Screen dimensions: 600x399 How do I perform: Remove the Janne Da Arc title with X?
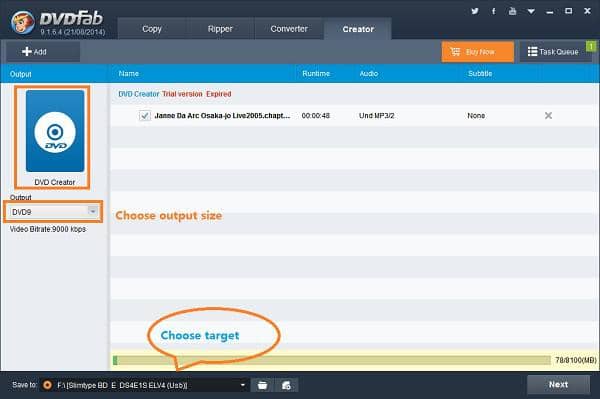pos(548,115)
